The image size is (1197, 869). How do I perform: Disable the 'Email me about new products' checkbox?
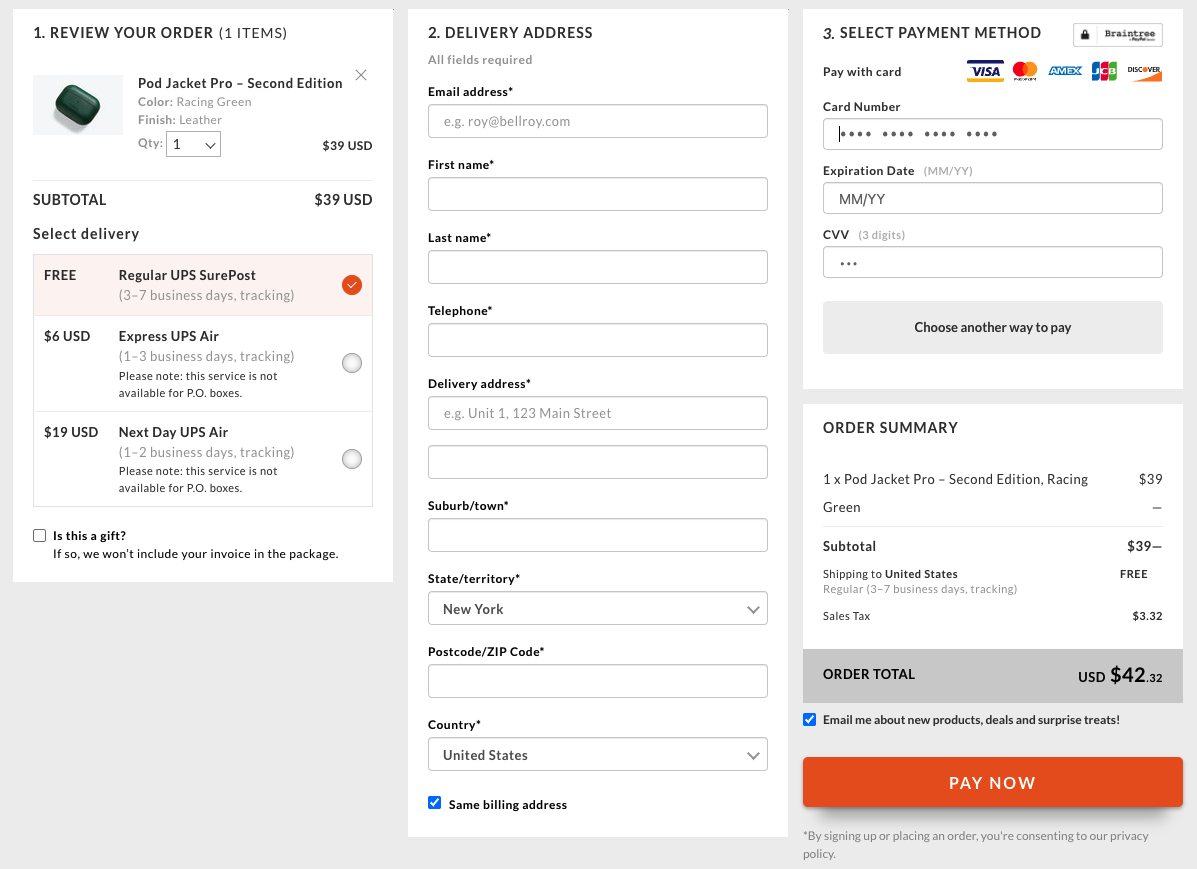coord(809,719)
